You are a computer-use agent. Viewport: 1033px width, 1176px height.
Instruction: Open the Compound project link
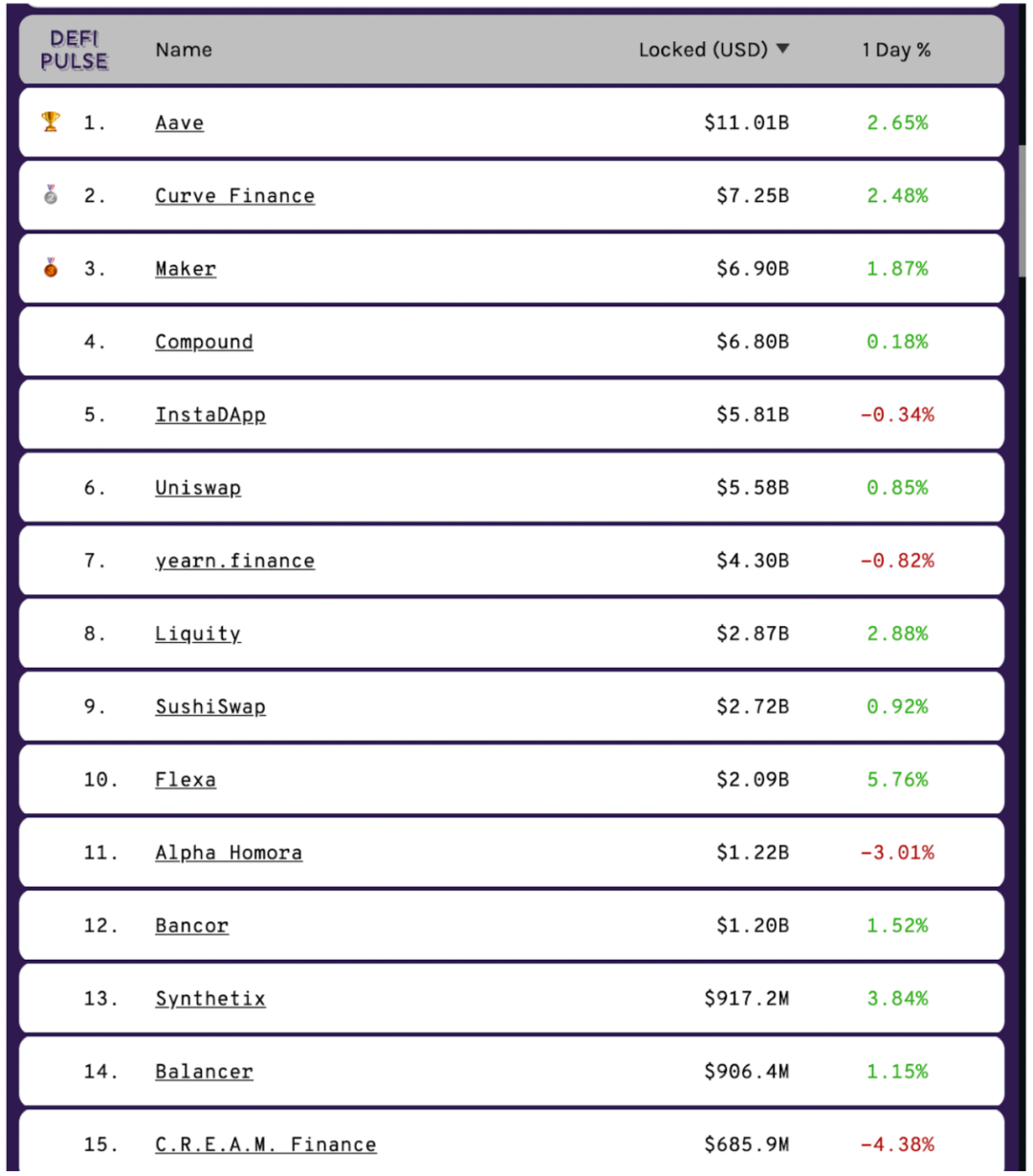coord(204,342)
